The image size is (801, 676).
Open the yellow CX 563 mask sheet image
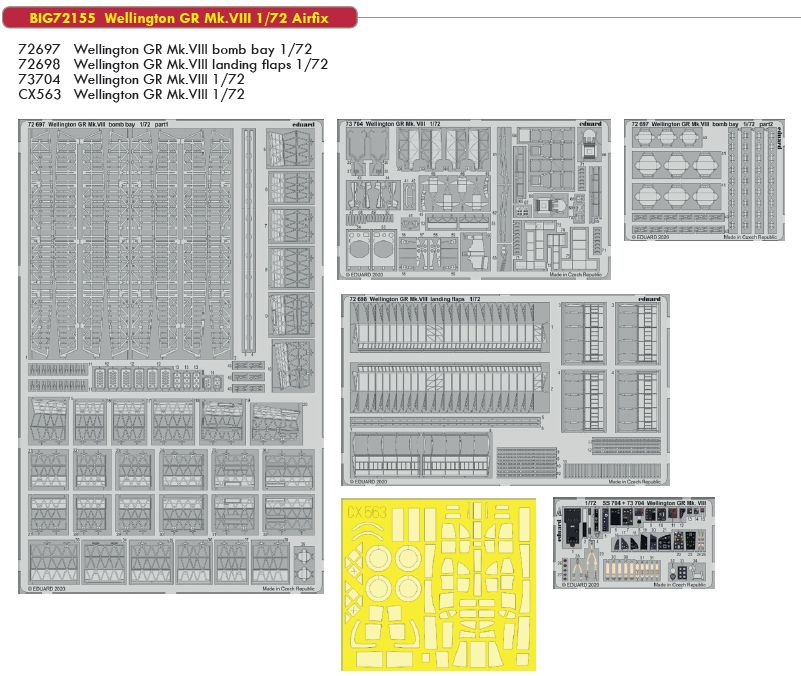[x=438, y=585]
